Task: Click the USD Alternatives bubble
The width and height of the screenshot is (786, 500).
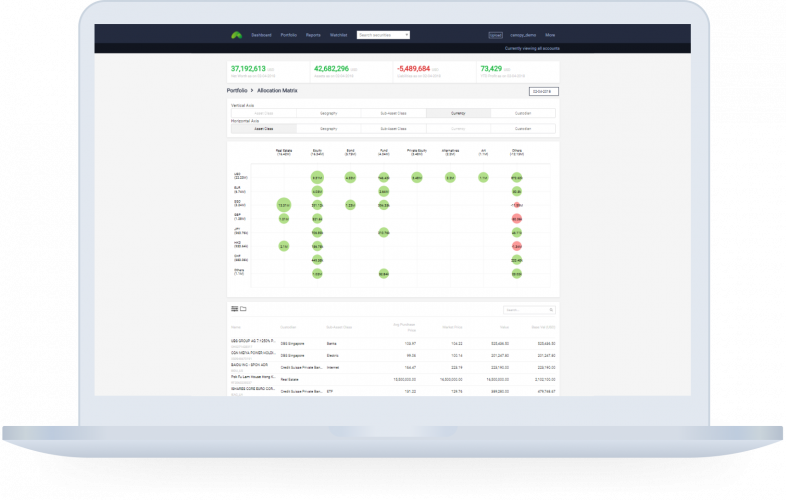Action: tap(450, 178)
